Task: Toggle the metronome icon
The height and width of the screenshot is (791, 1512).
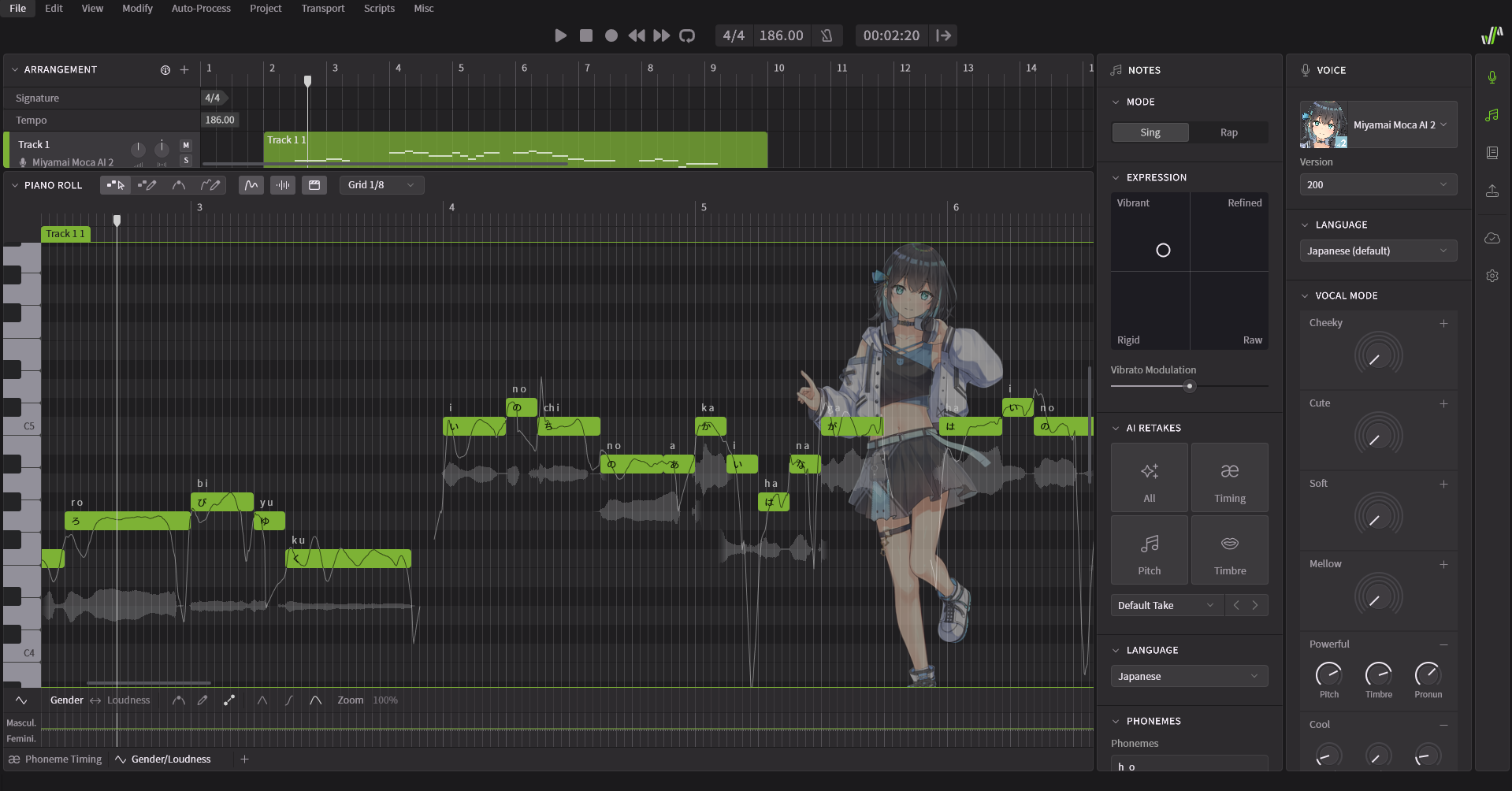Action: coord(827,35)
